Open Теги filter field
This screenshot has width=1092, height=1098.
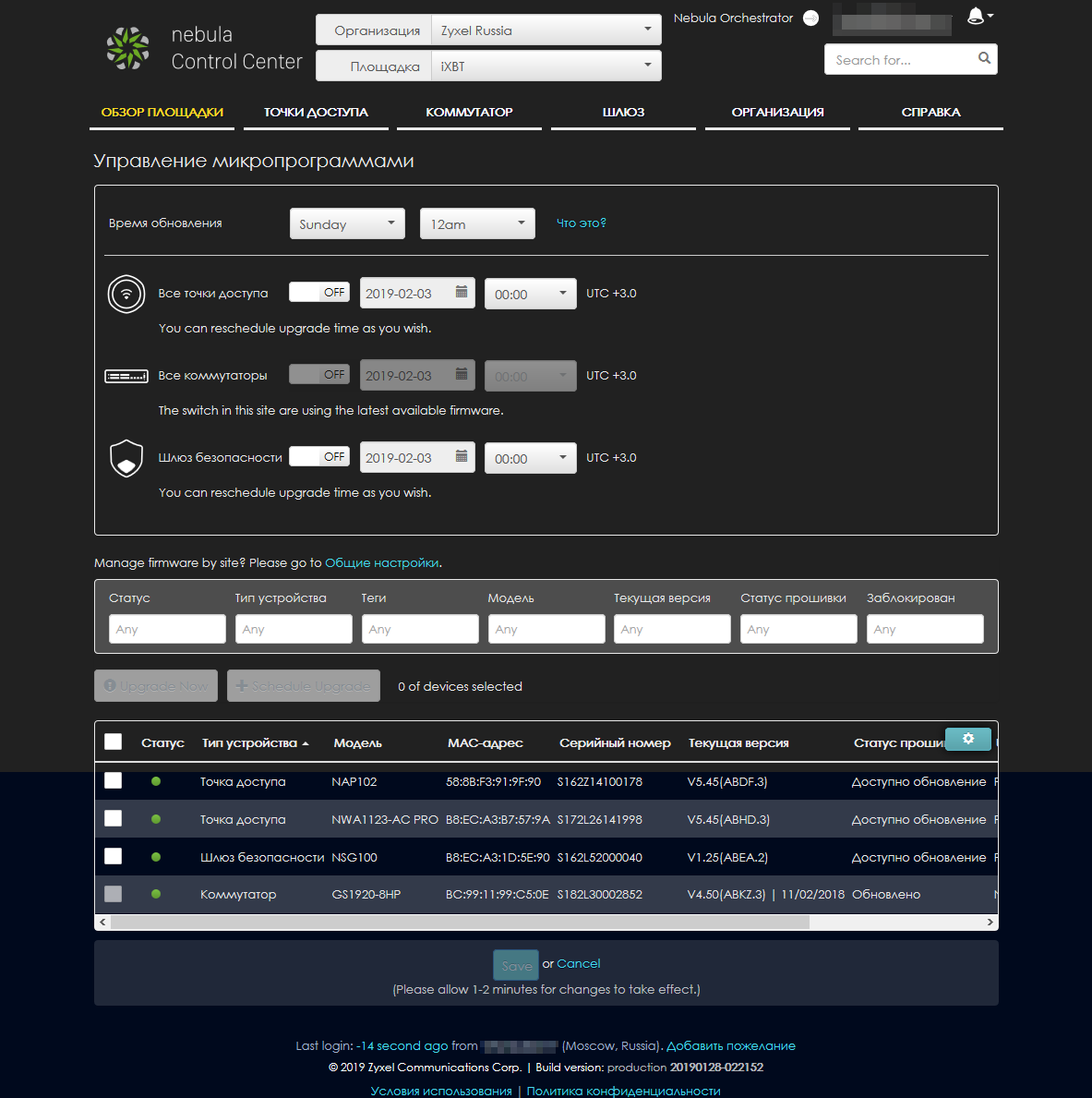pyautogui.click(x=420, y=629)
